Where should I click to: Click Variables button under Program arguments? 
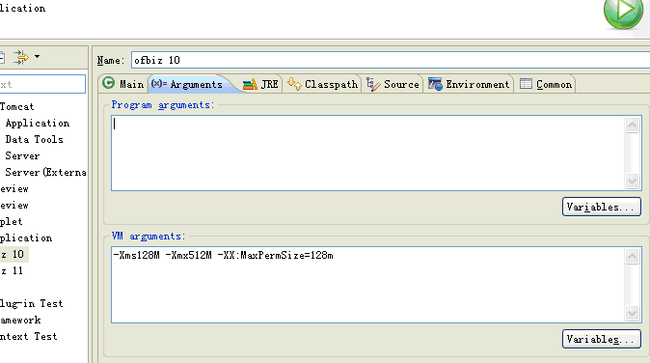coord(601,207)
